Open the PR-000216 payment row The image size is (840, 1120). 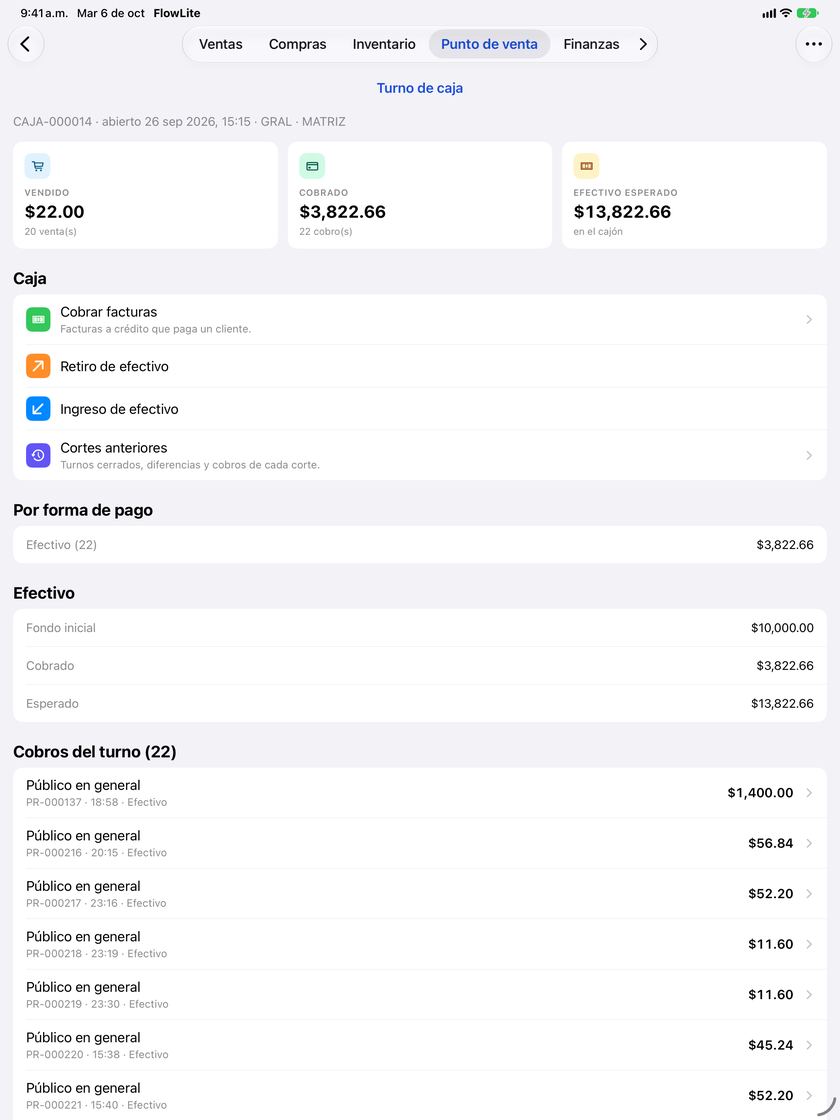(x=420, y=844)
